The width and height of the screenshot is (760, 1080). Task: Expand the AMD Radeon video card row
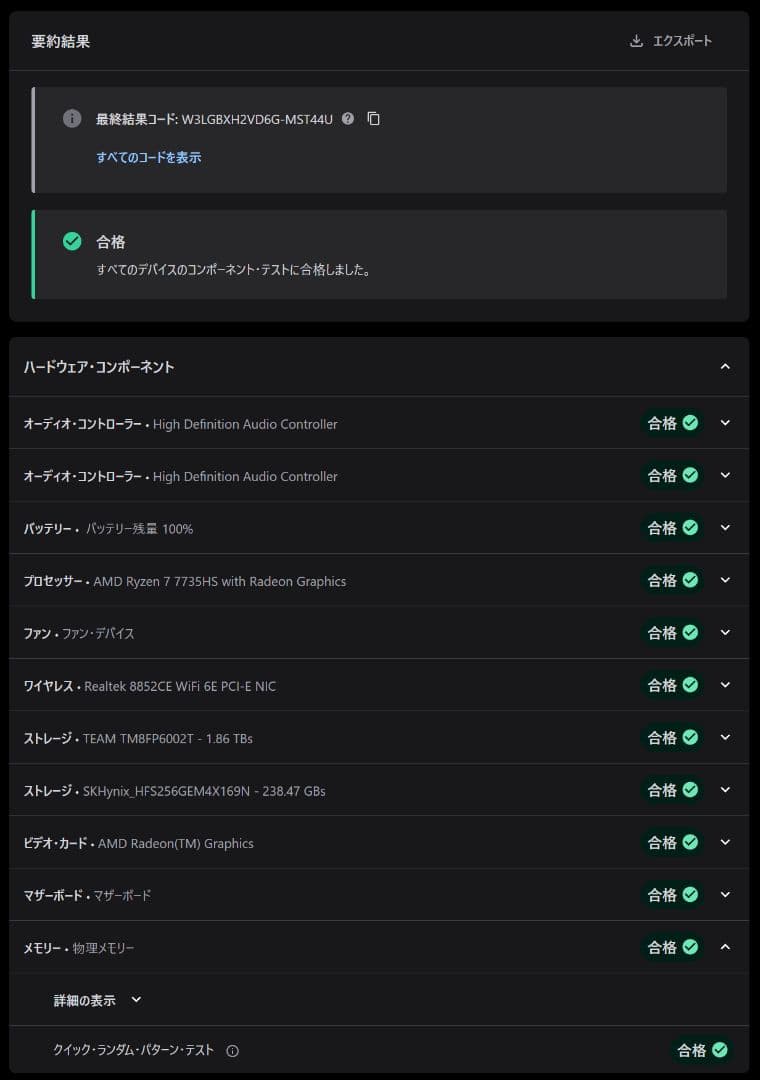coord(725,842)
